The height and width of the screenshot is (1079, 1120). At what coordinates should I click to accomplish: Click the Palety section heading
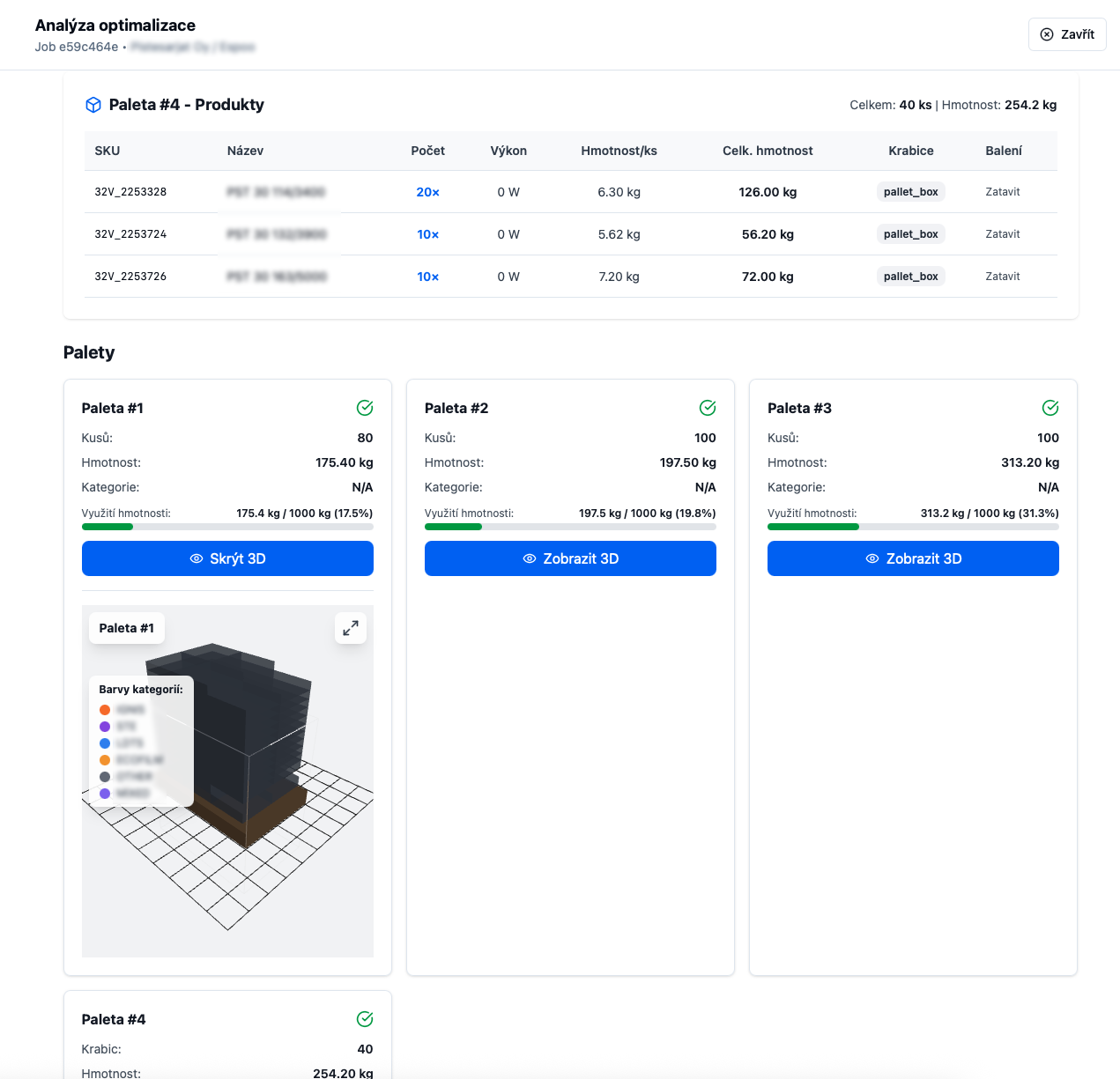coord(89,352)
